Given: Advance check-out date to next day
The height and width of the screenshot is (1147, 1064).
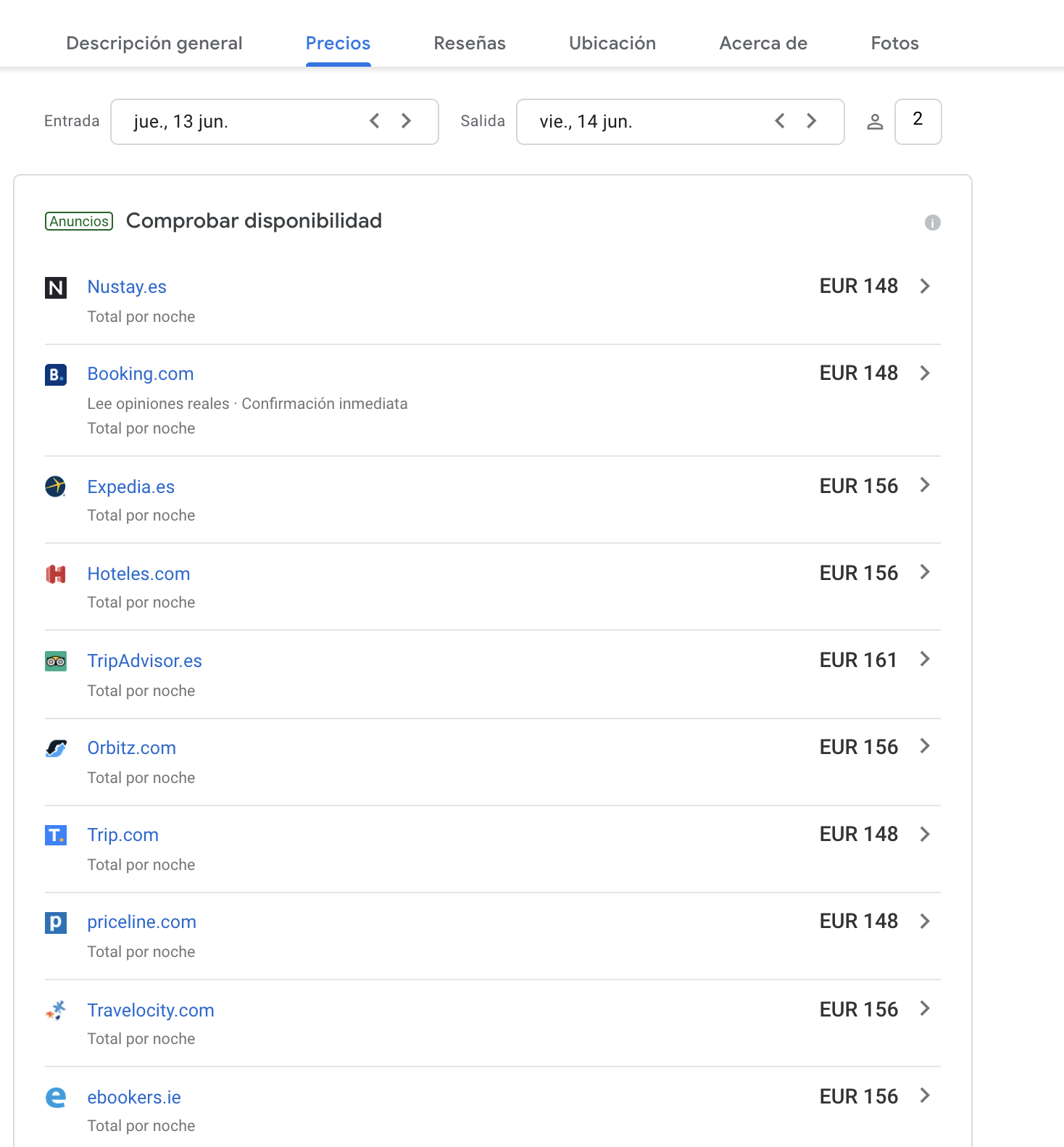Looking at the screenshot, I should pyautogui.click(x=812, y=121).
